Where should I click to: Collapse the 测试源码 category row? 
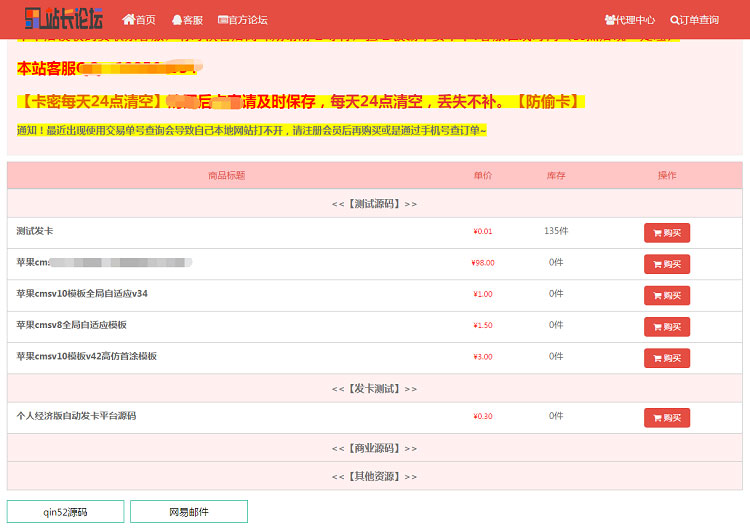pyautogui.click(x=374, y=203)
